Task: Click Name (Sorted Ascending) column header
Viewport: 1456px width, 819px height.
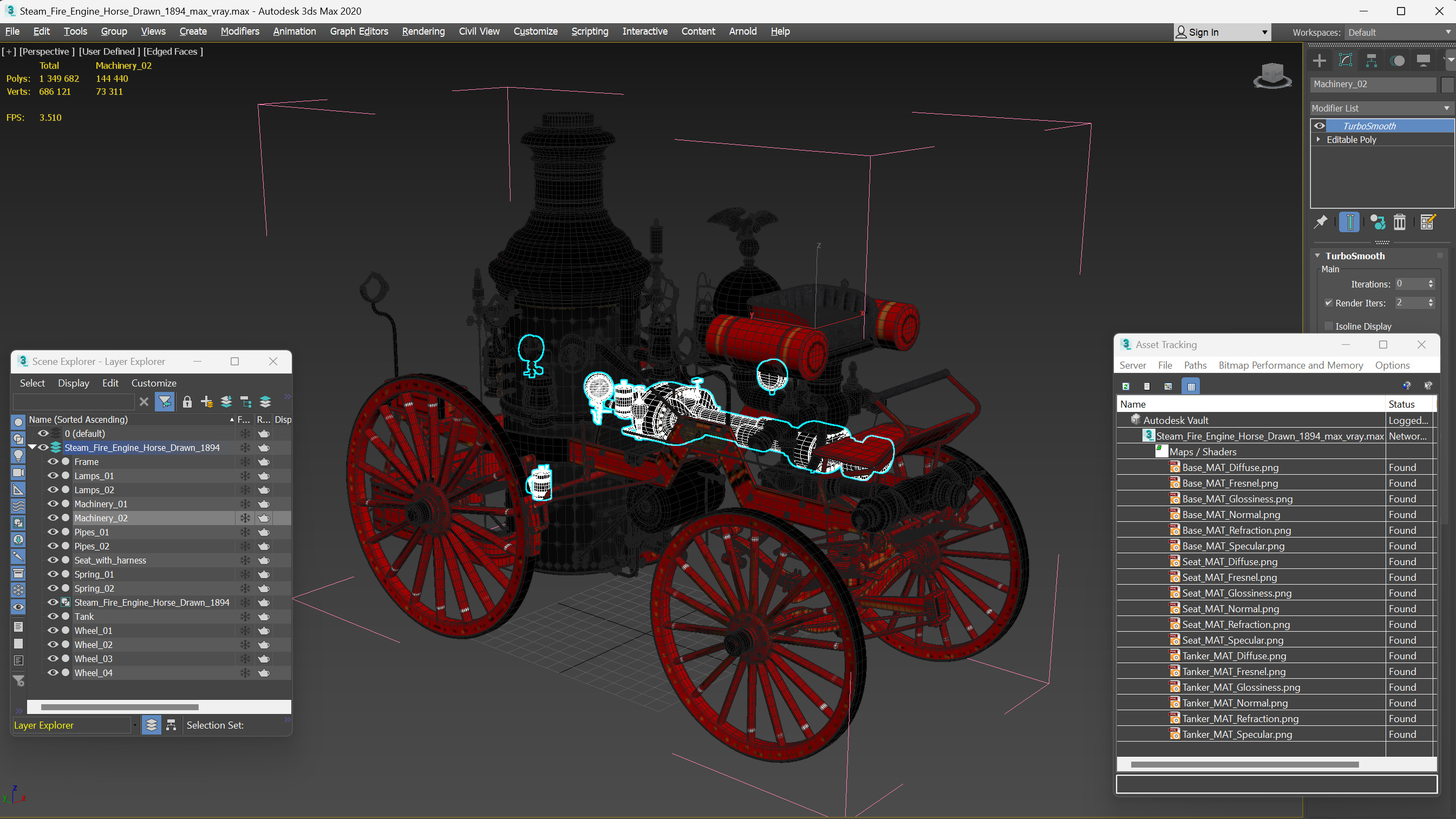Action: [131, 420]
